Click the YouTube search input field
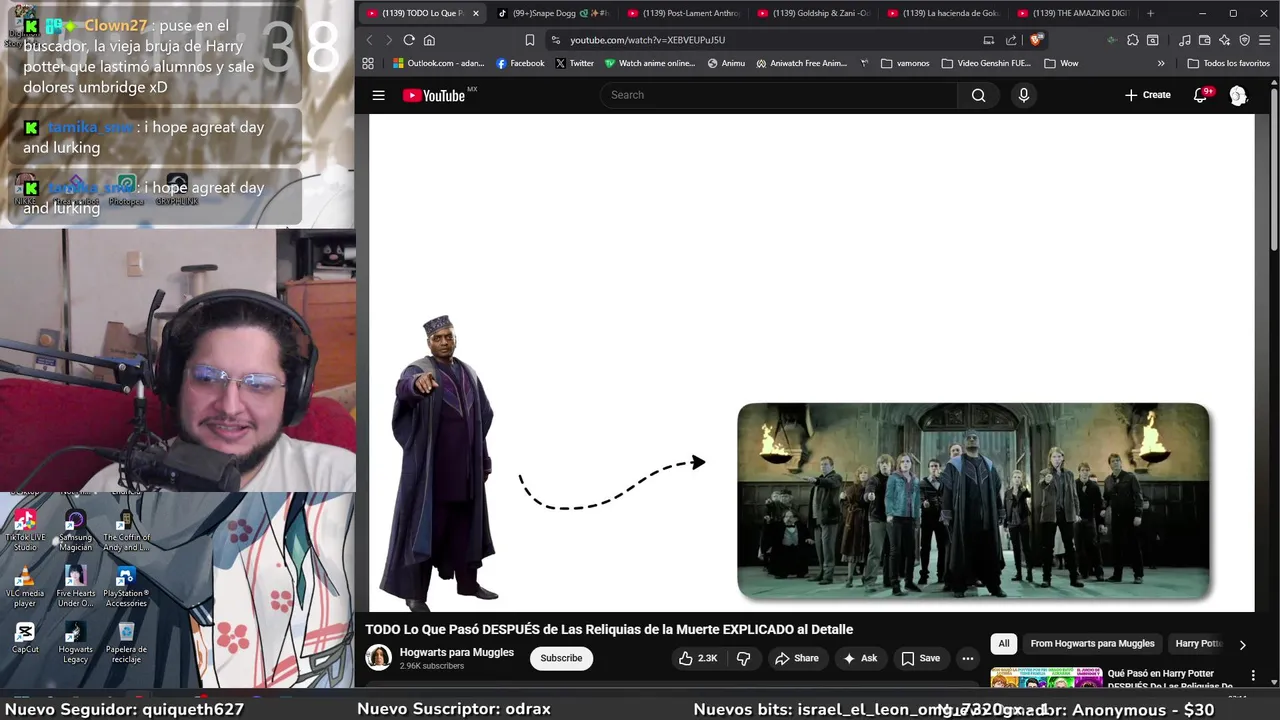Screen dimensions: 1280x720 (780, 95)
